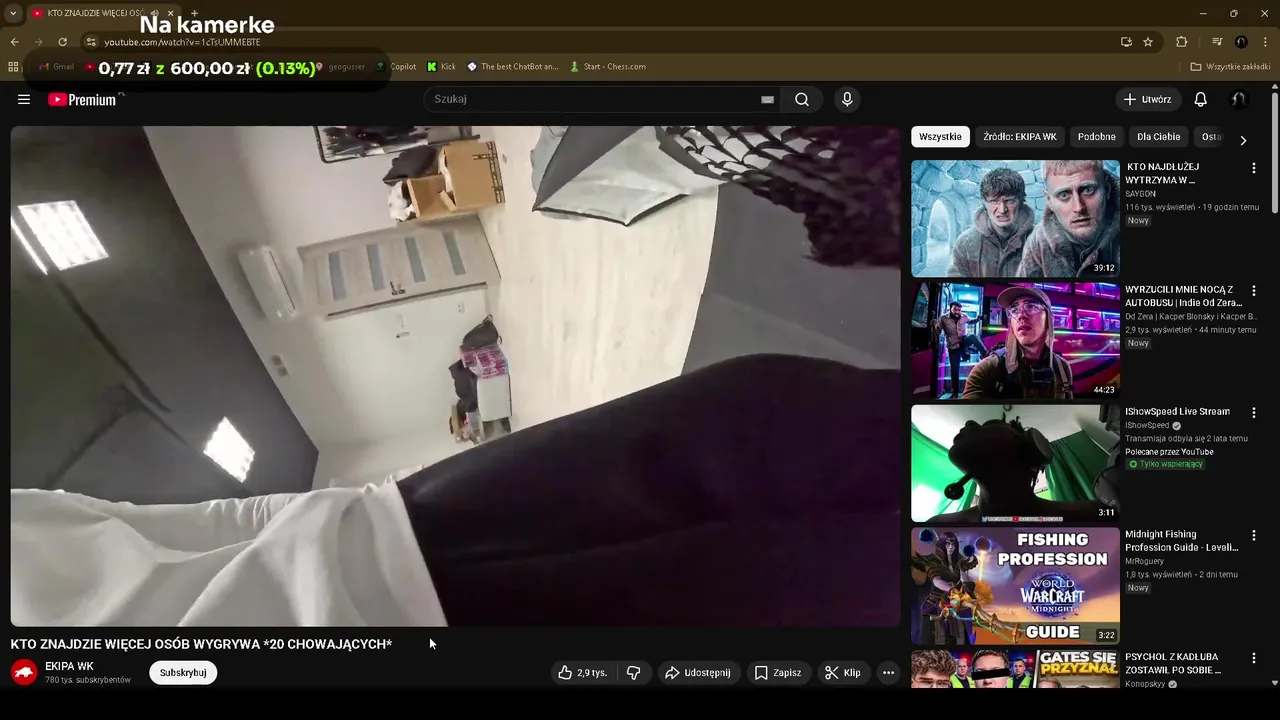Viewport: 1280px width, 720px height.
Task: Open options for the SAYGON video
Action: pyautogui.click(x=1253, y=168)
